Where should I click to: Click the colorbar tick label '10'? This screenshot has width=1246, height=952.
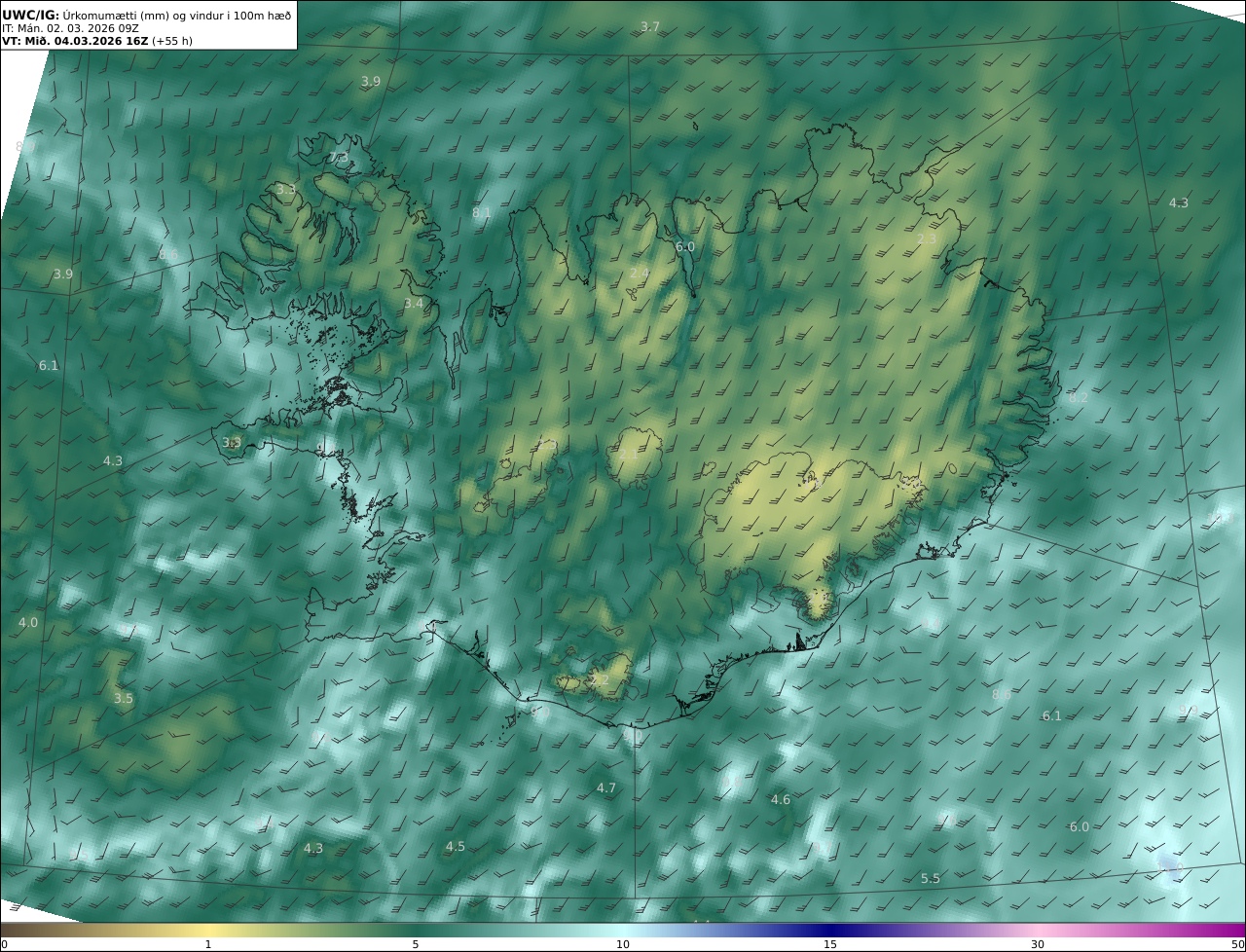(623, 944)
